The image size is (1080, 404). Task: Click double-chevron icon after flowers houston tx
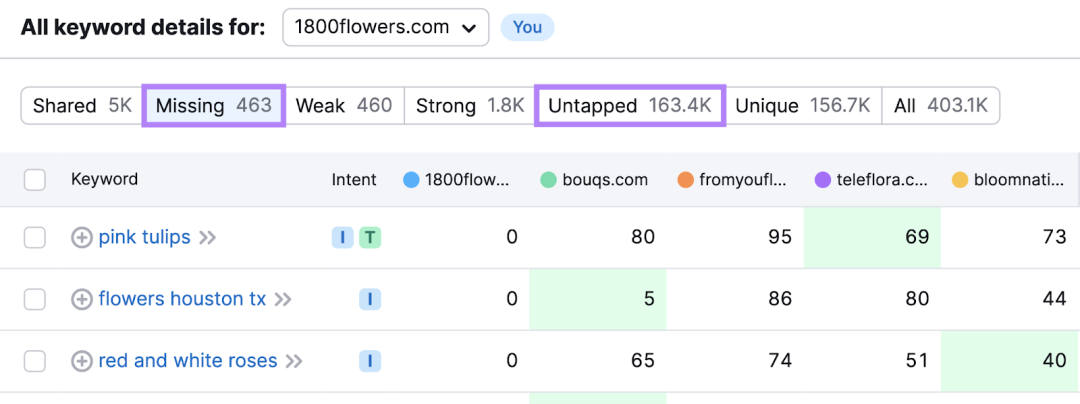[283, 299]
